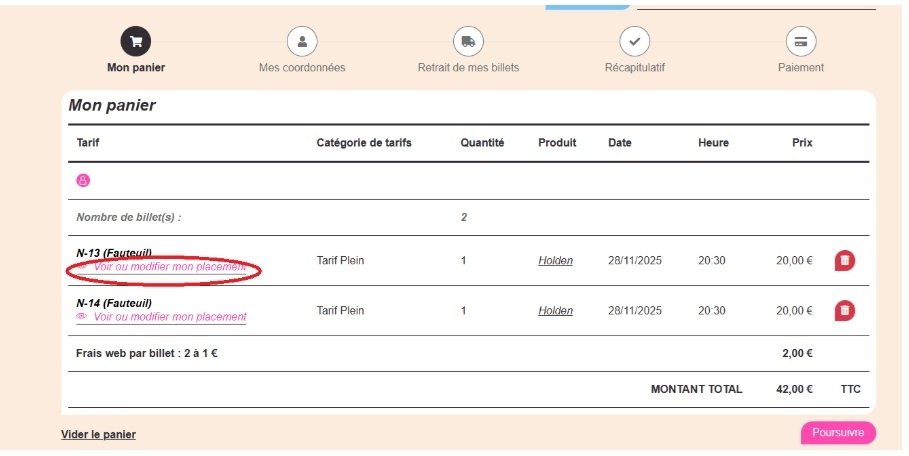Viewport: 909px width, 456px height.
Task: Click the eye icon under seat N-14
Action: (82, 317)
